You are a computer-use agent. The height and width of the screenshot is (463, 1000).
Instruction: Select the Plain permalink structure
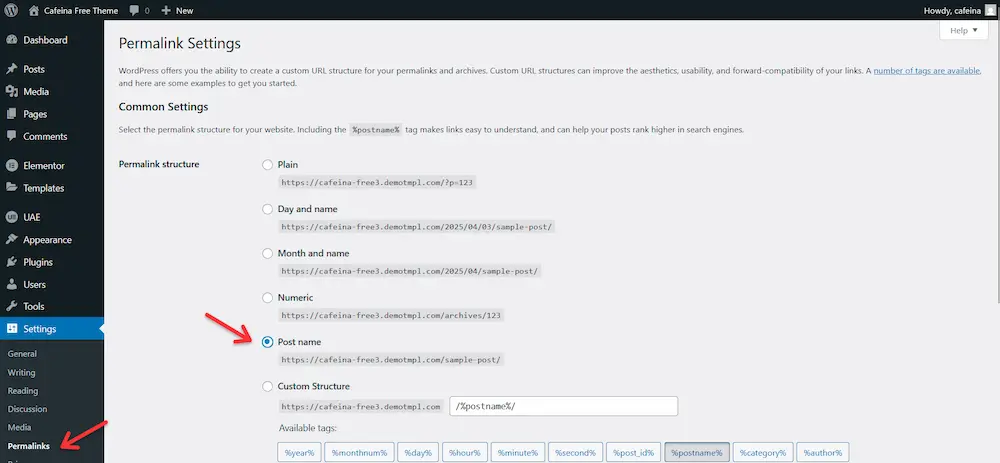(x=268, y=165)
